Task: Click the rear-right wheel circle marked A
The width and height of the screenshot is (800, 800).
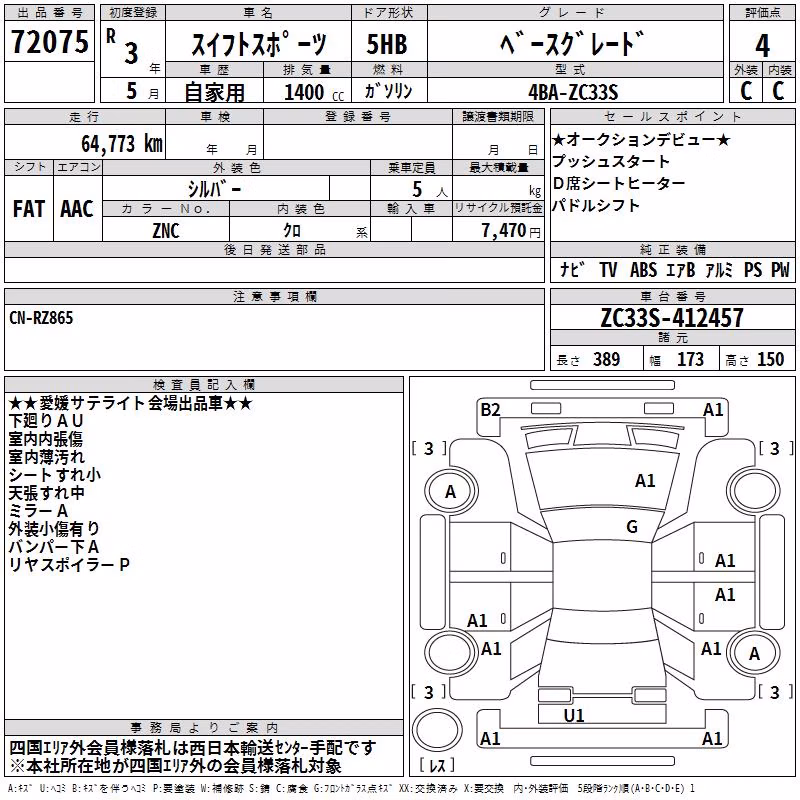Action: tap(754, 653)
